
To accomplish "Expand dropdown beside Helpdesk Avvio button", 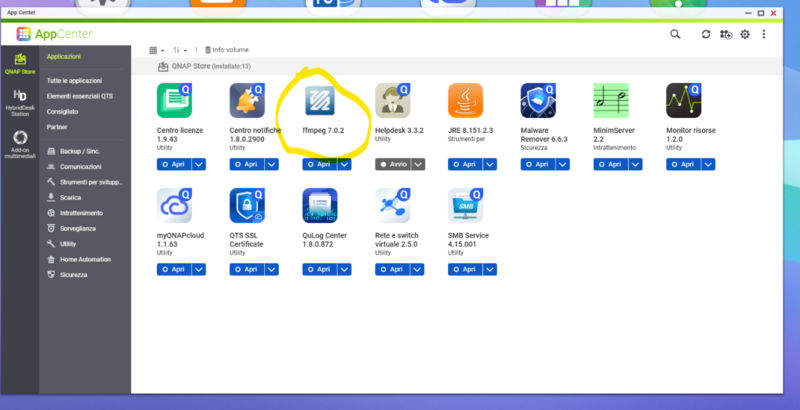I will point(417,164).
